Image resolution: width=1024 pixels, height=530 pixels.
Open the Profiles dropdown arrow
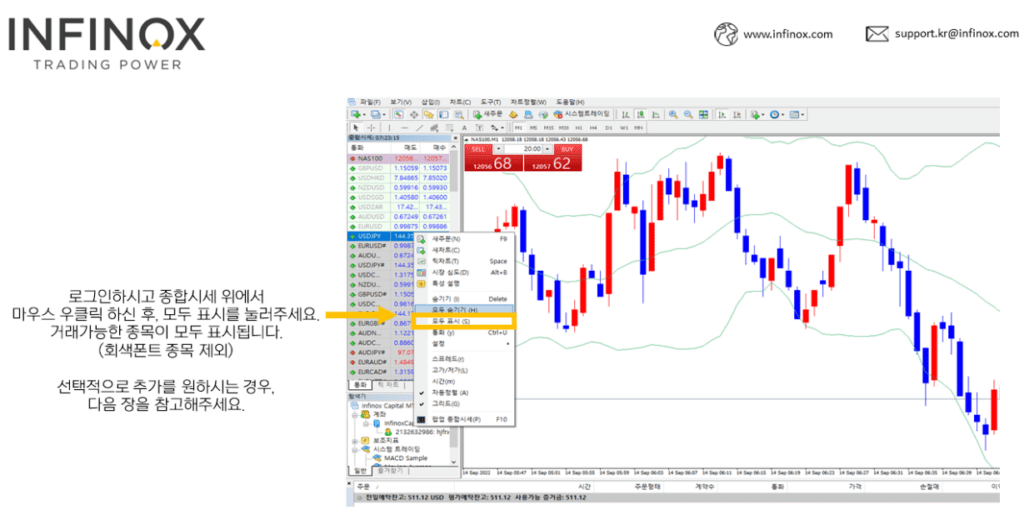pyautogui.click(x=384, y=115)
